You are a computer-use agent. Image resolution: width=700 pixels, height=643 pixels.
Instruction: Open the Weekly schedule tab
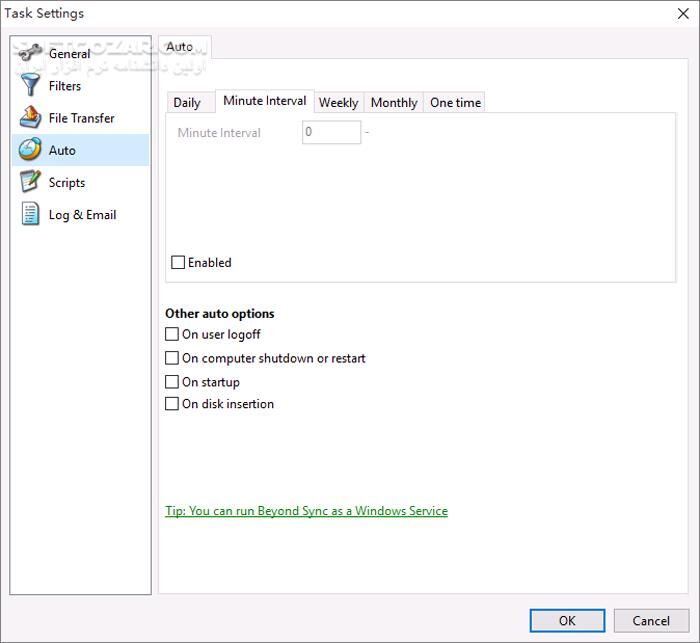coord(338,102)
